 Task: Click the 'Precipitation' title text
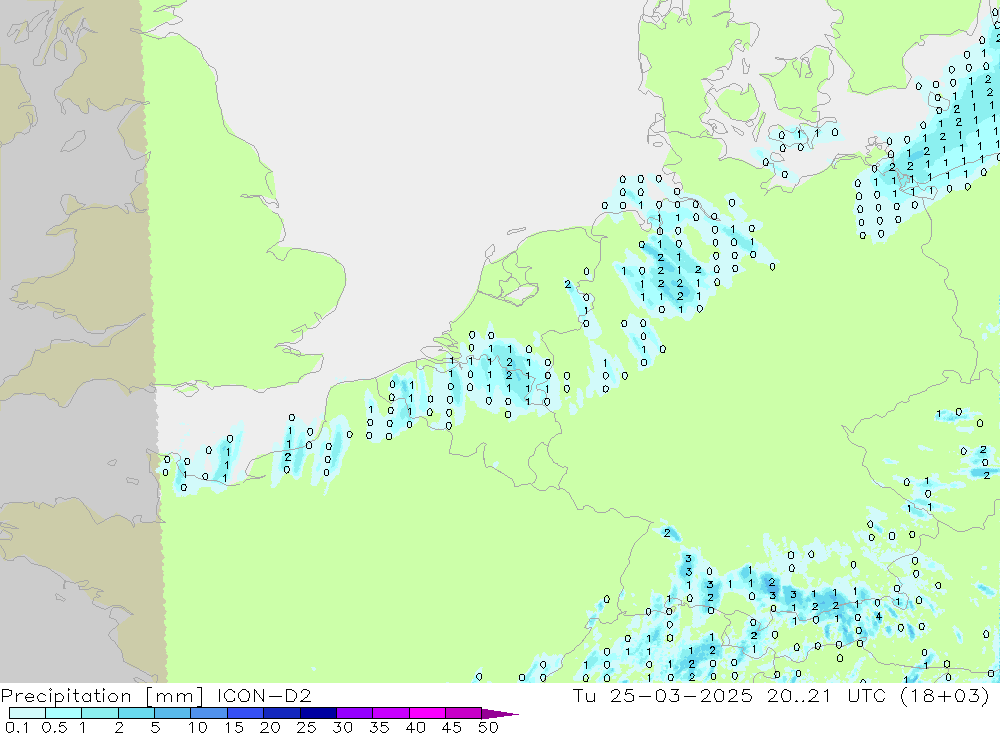tap(66, 695)
